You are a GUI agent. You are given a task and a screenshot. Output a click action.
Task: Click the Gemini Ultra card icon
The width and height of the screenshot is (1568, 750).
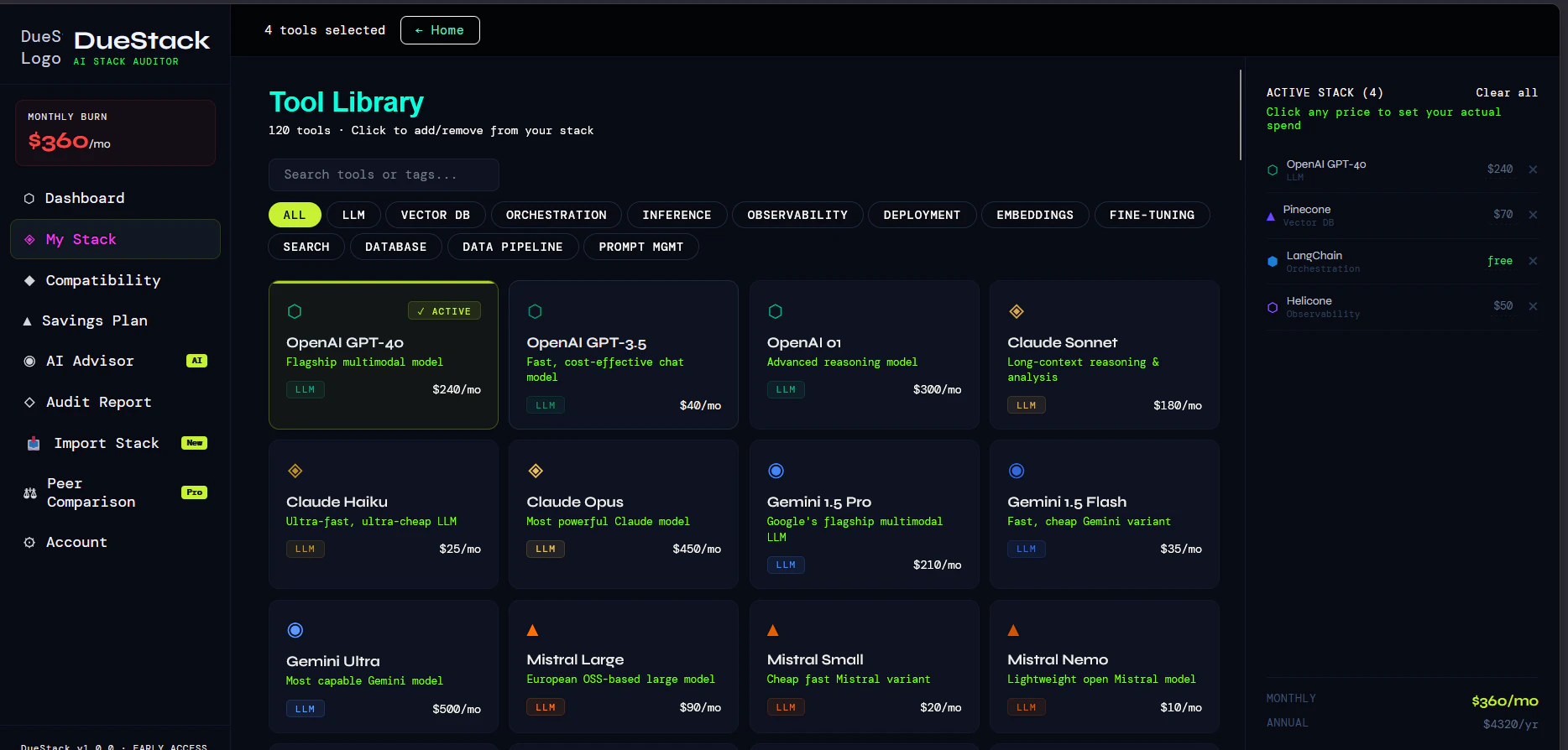coord(295,630)
